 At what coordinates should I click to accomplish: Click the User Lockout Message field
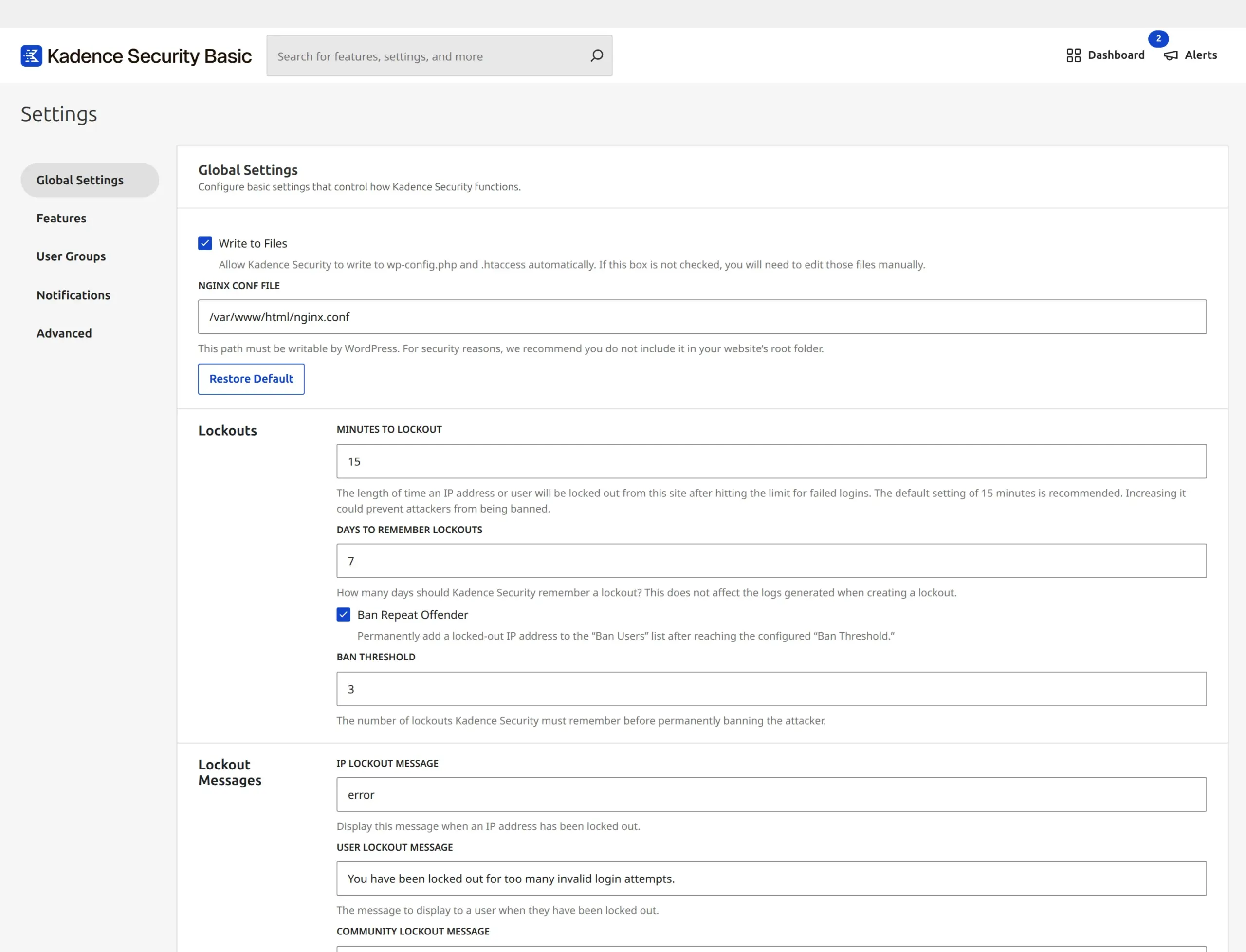point(771,879)
